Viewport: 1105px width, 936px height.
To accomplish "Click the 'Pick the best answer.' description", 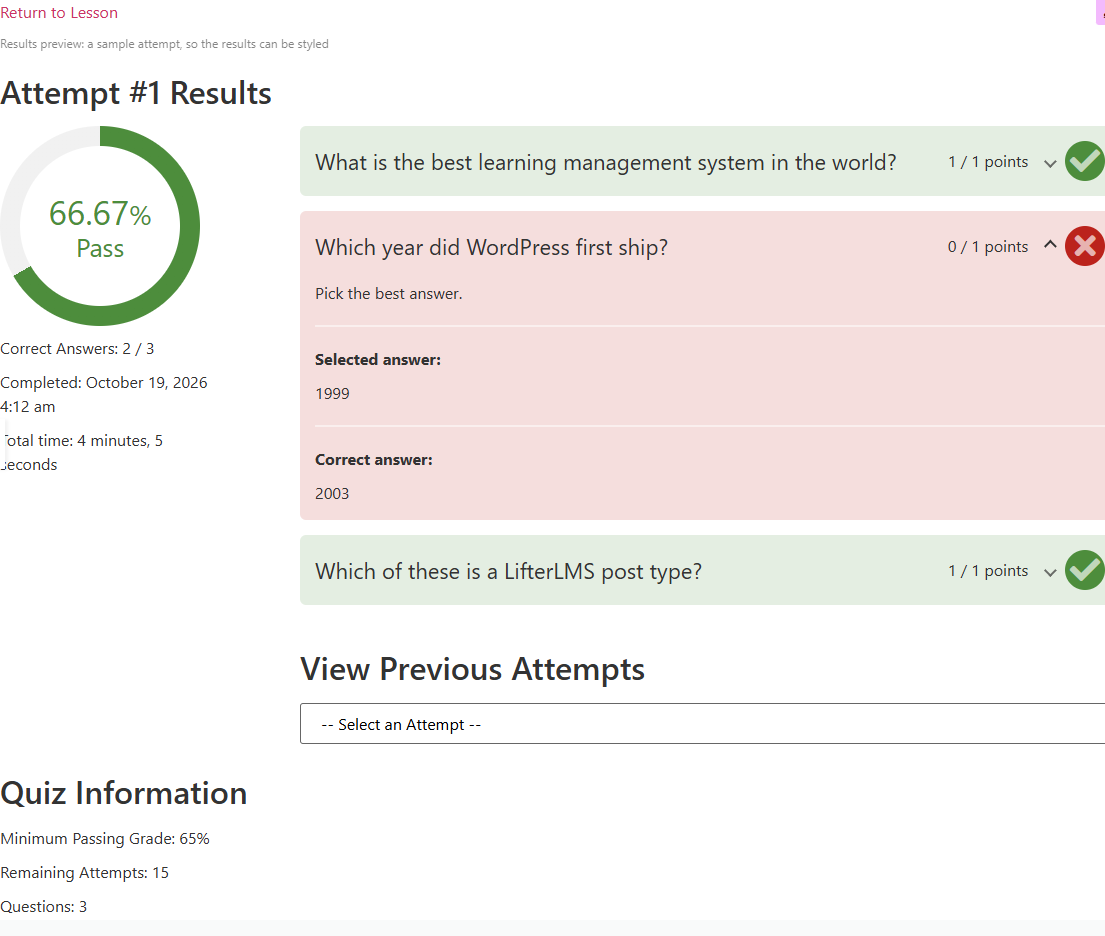I will [388, 294].
